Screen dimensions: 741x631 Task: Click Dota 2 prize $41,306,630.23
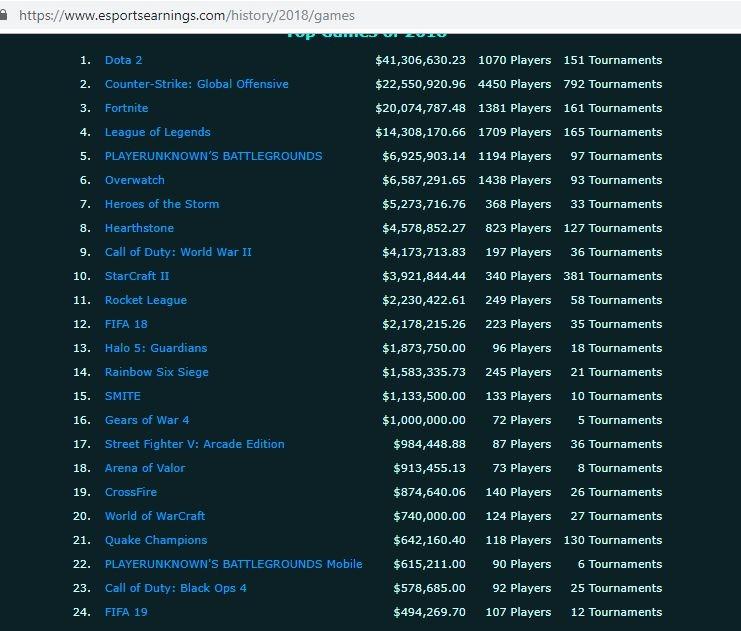pos(421,60)
